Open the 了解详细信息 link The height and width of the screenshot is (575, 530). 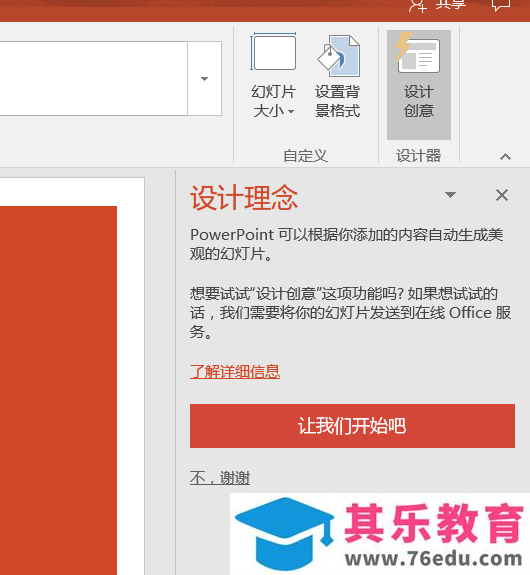[x=235, y=371]
